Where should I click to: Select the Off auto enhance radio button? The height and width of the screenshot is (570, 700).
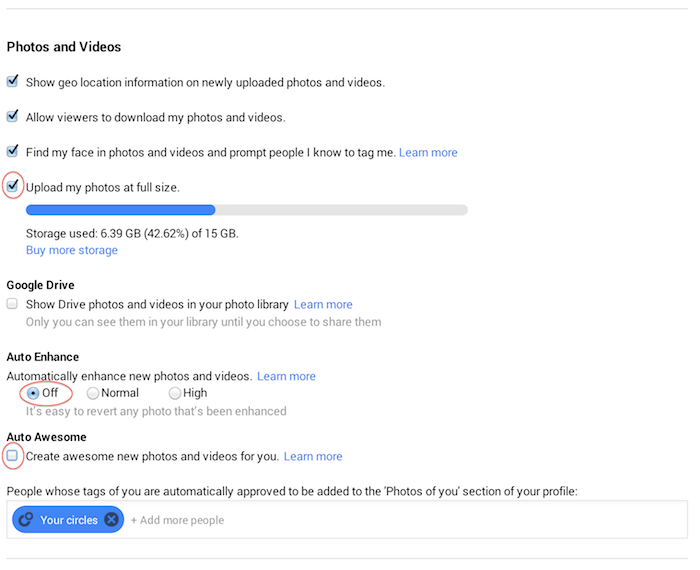33,393
